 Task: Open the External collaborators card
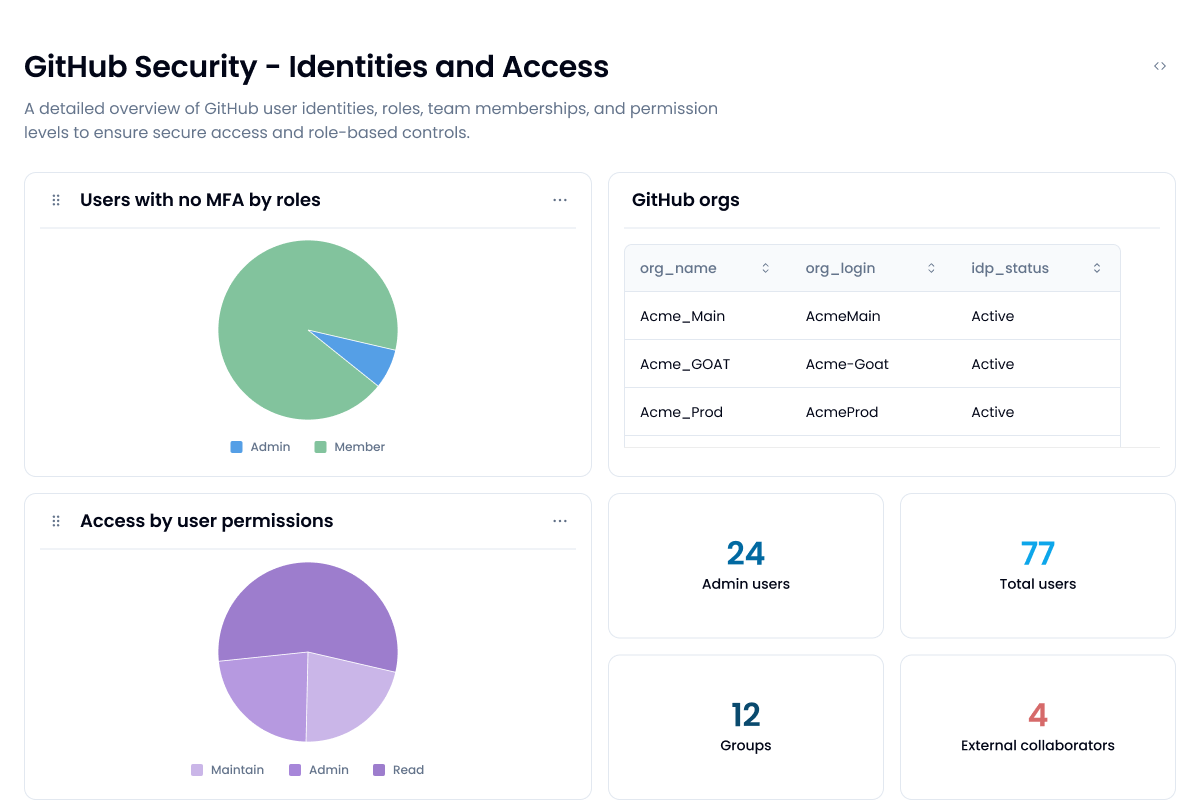(x=1037, y=727)
